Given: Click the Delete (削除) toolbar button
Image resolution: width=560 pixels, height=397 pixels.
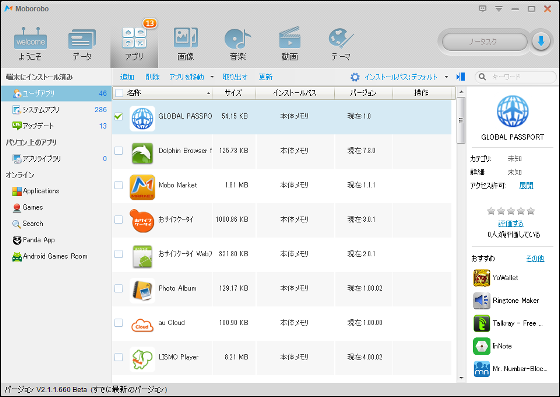Looking at the screenshot, I should pos(152,77).
